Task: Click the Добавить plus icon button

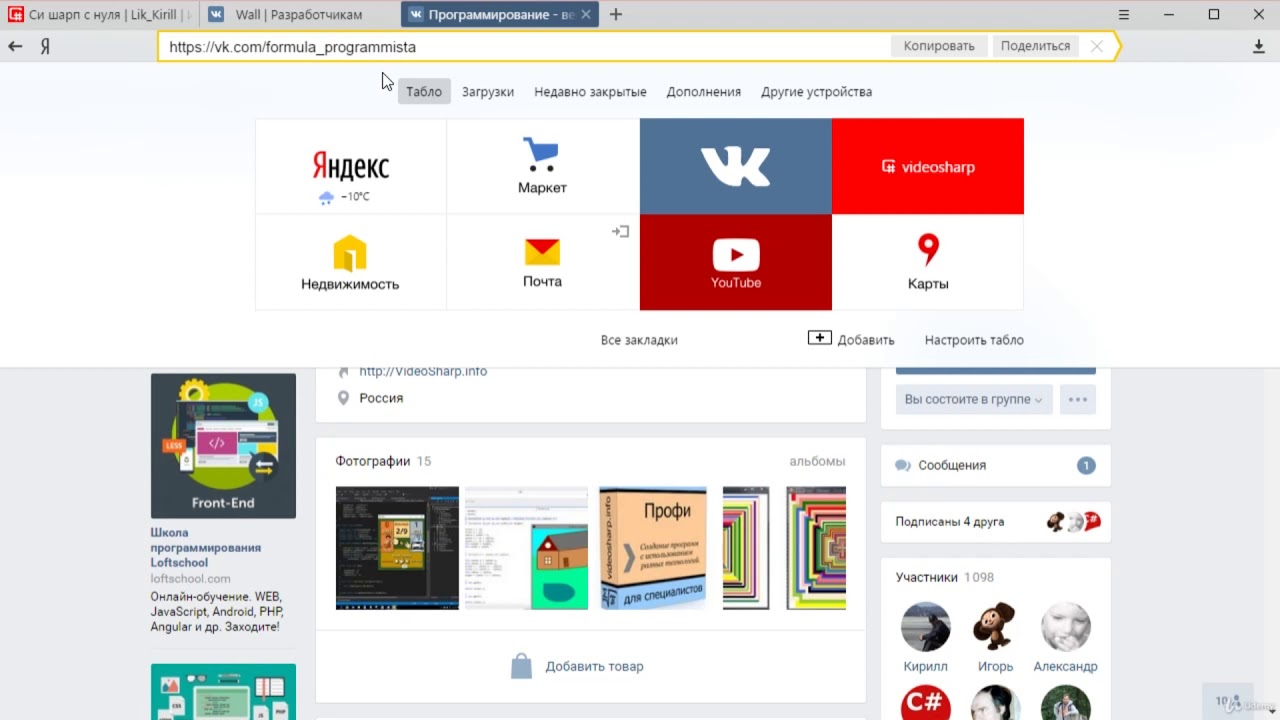Action: [851, 339]
